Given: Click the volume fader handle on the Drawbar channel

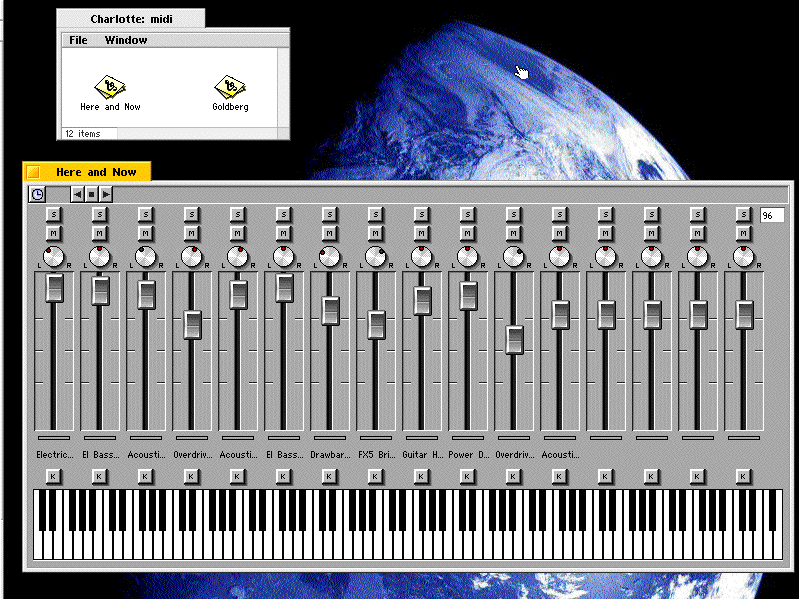Looking at the screenshot, I should pyautogui.click(x=330, y=310).
